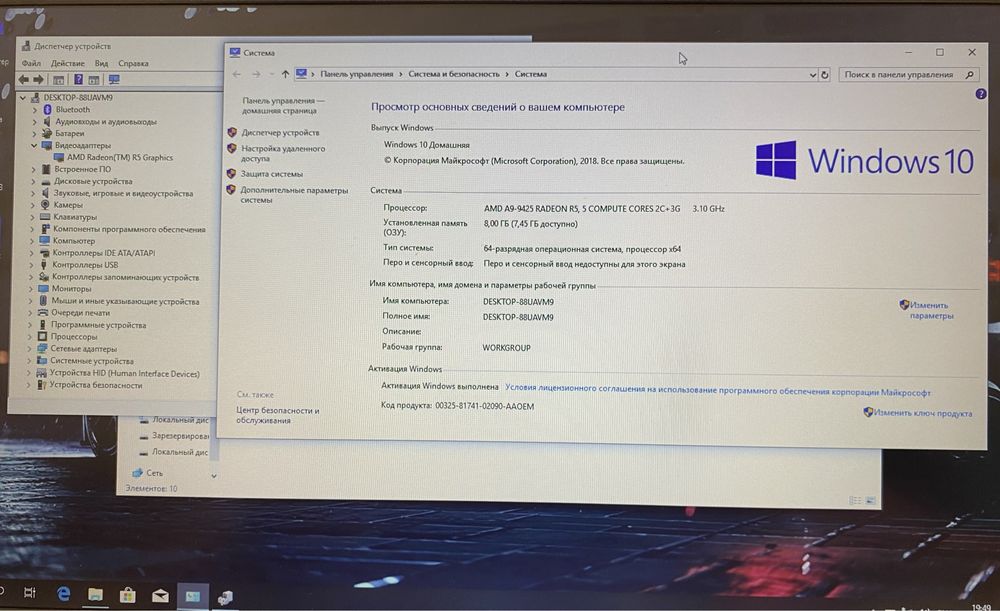Expand the Дисковые устройства node
The height and width of the screenshot is (611, 1000).
click(x=33, y=182)
